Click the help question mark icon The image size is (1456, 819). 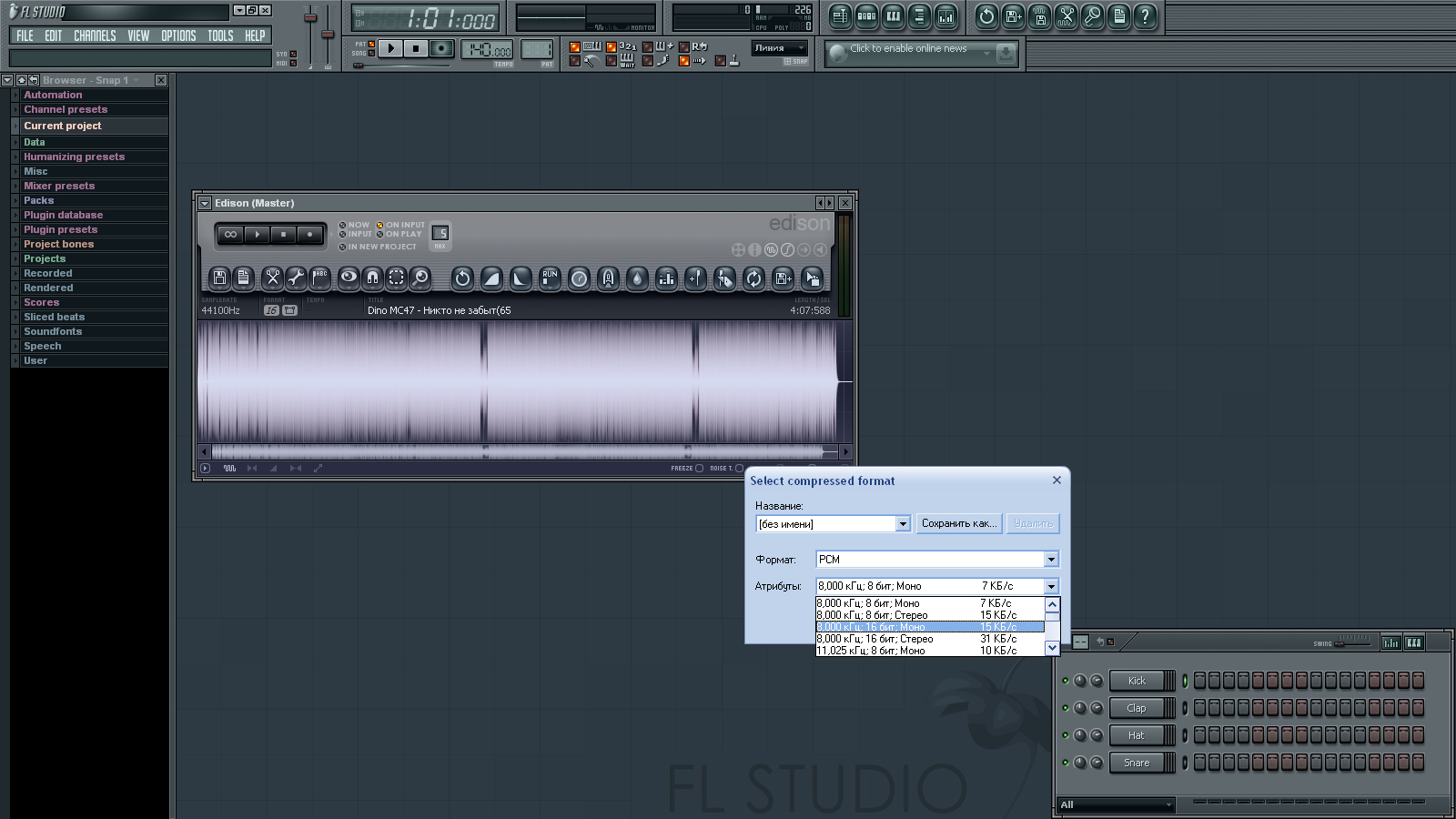pyautogui.click(x=1145, y=15)
